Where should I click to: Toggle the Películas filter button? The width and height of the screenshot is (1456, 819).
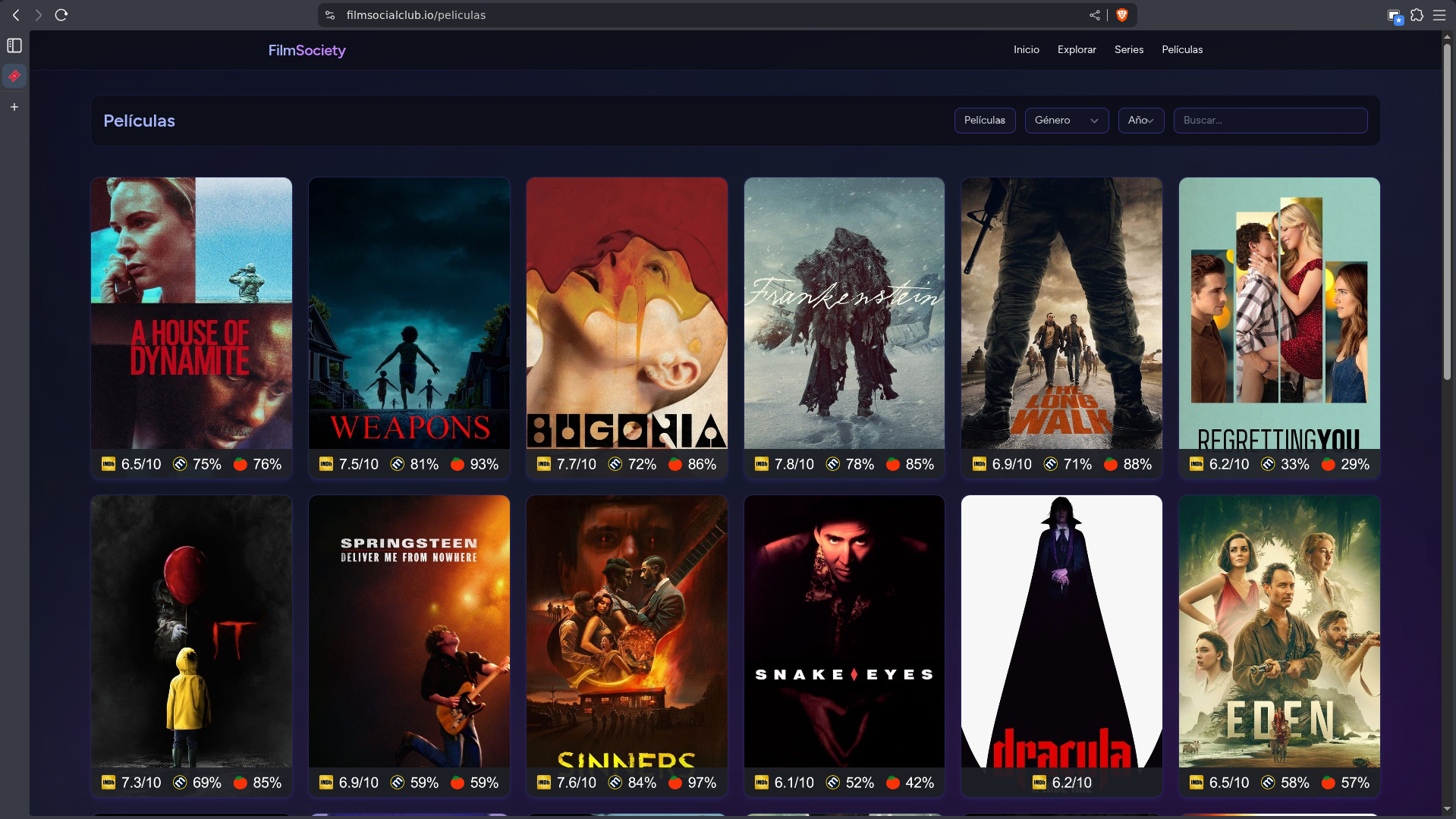tap(984, 121)
